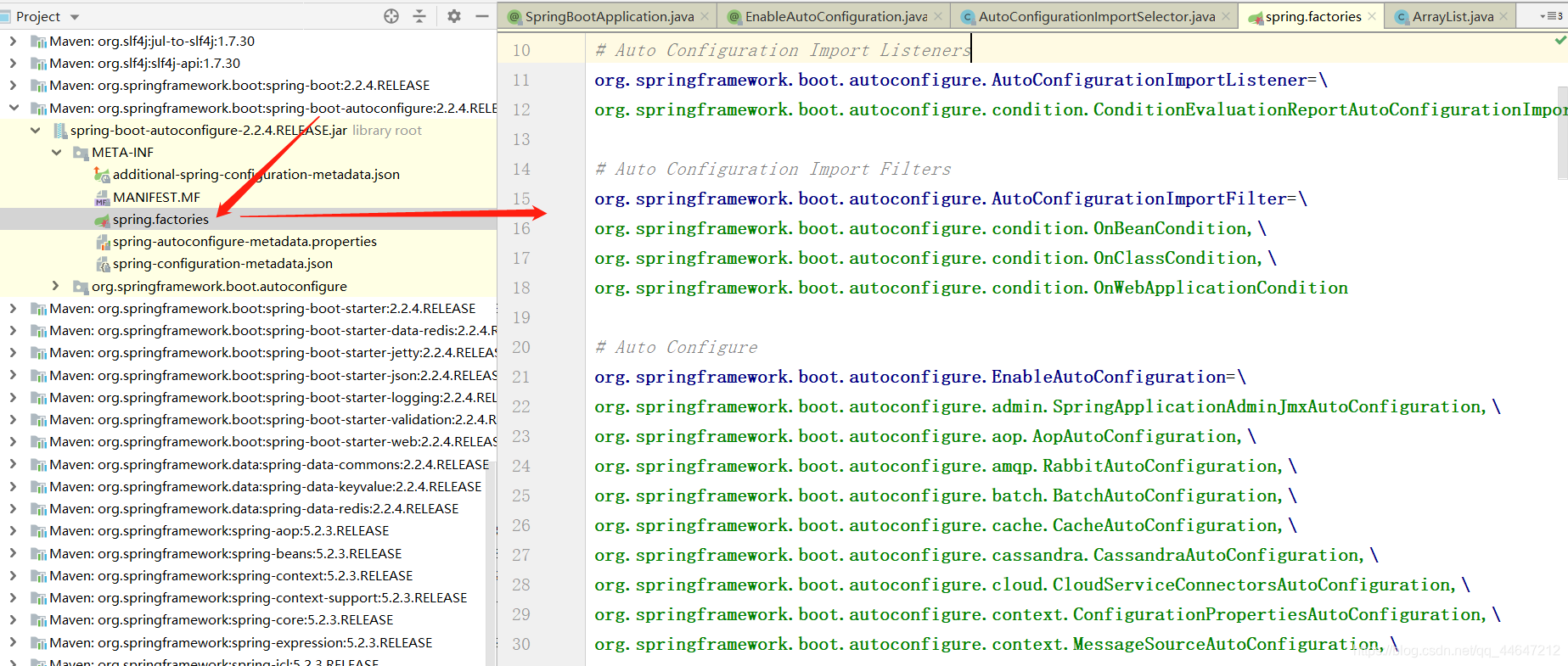Expand Maven spring-boot:2.2.4.RELEASE library
Image resolution: width=1568 pixels, height=666 pixels.
click(x=13, y=85)
